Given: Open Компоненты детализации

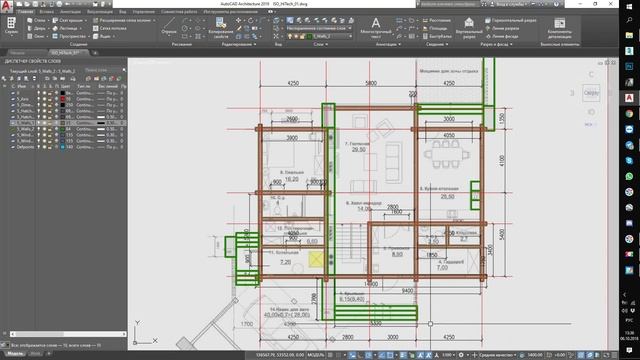Looking at the screenshot, I should click(x=560, y=28).
